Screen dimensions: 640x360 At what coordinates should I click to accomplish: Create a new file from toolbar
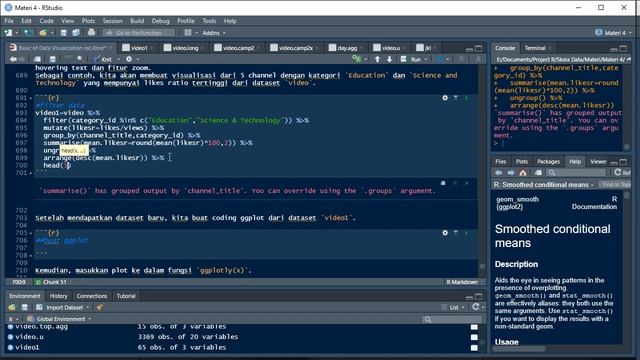point(8,33)
